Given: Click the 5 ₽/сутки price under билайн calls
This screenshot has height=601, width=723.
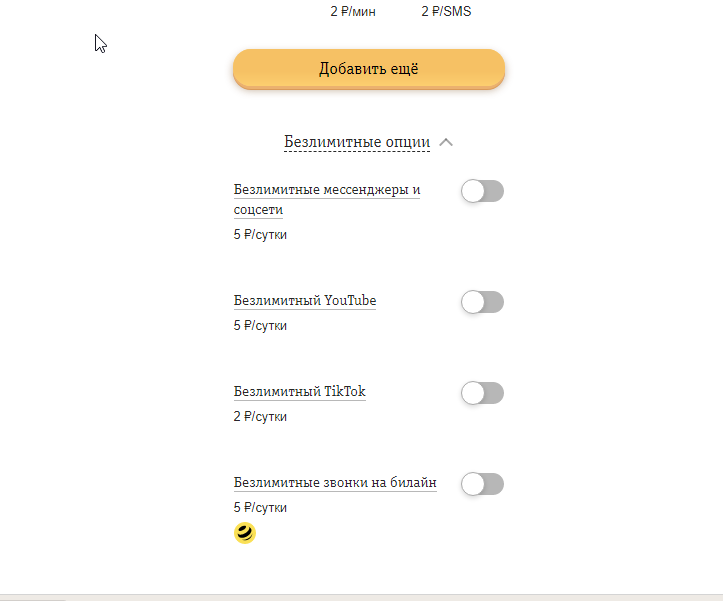Looking at the screenshot, I should tap(260, 508).
